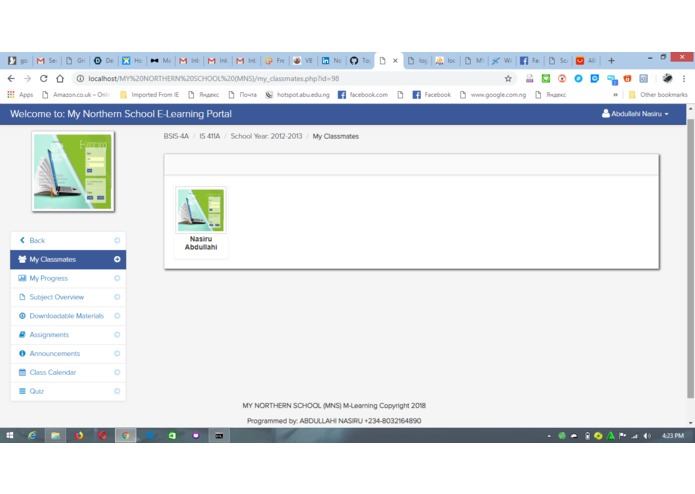The image size is (695, 494).
Task: Click My Classmates breadcrumb text
Action: pyautogui.click(x=336, y=136)
